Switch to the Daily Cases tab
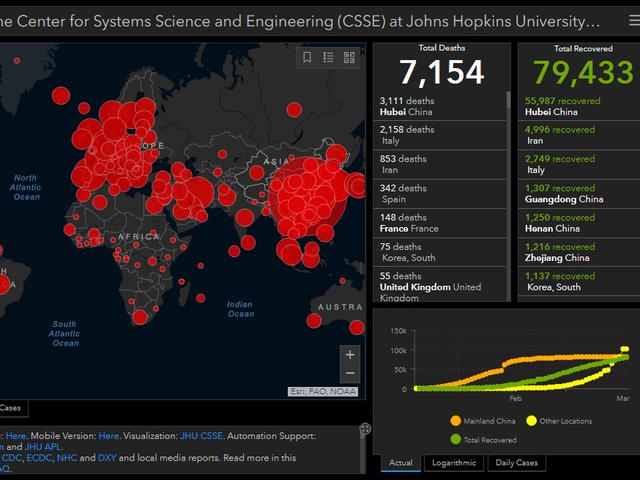This screenshot has height=480, width=640. pos(518,463)
